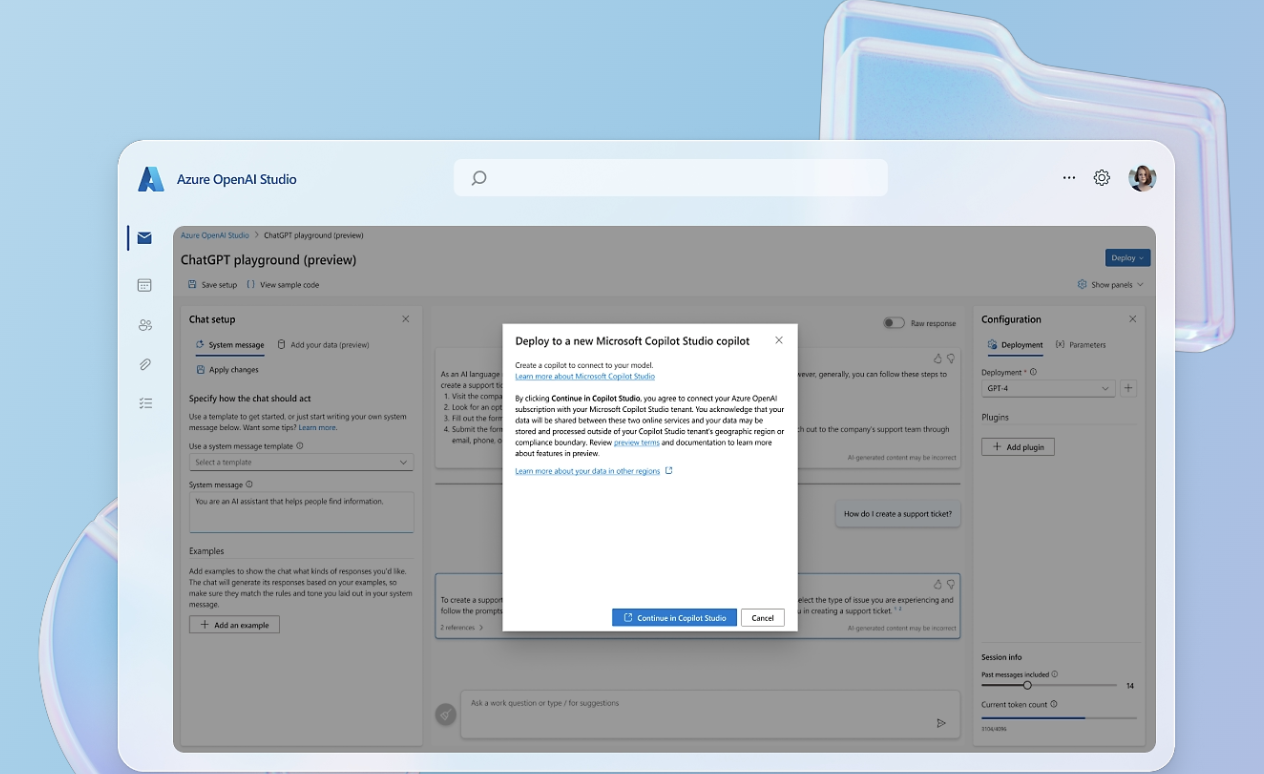Click the Apply changes button
Image resolution: width=1264 pixels, height=774 pixels.
pos(227,370)
